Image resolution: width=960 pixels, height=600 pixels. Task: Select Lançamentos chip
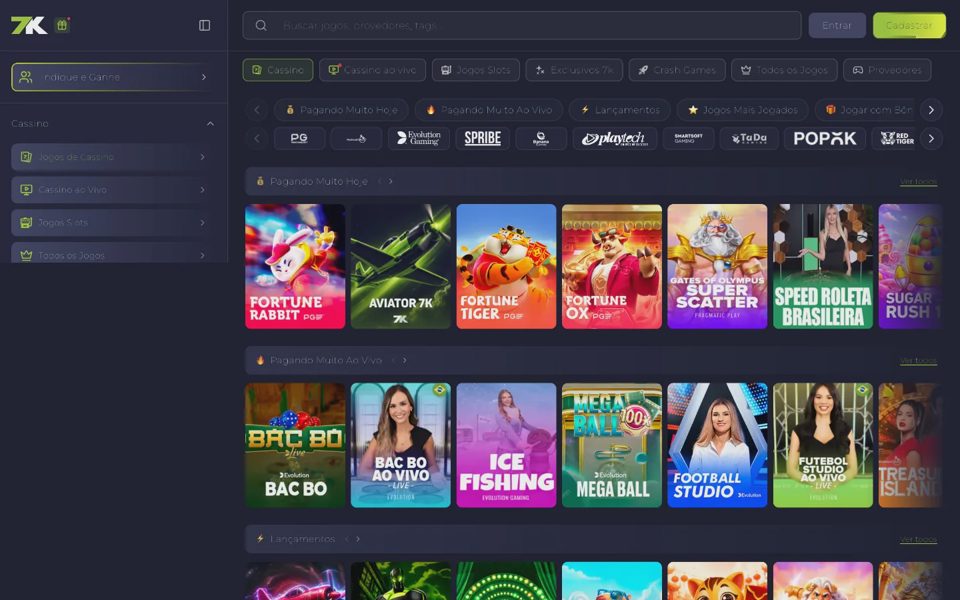point(620,110)
